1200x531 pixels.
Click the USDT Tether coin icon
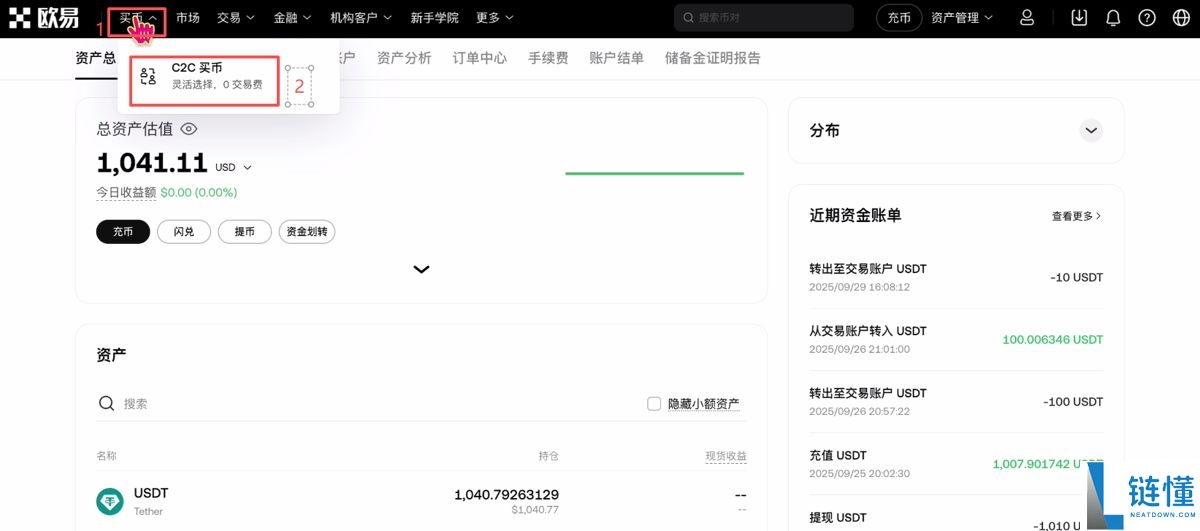tap(109, 502)
